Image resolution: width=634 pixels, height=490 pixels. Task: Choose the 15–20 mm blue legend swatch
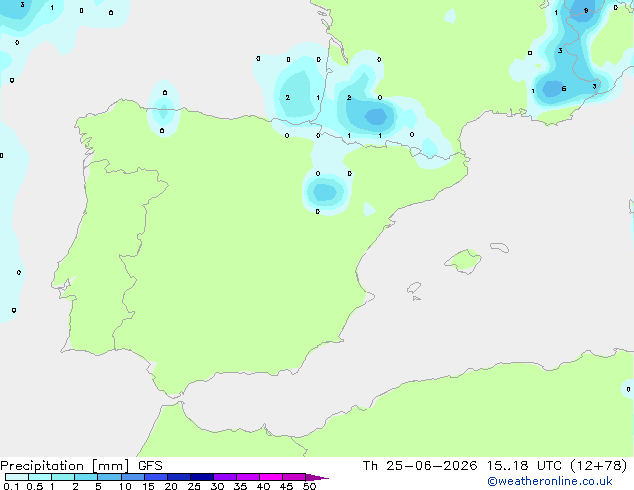point(156,477)
